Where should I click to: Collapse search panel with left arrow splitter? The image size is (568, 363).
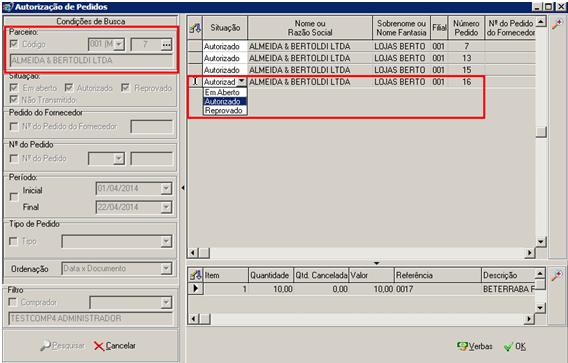coord(183,188)
